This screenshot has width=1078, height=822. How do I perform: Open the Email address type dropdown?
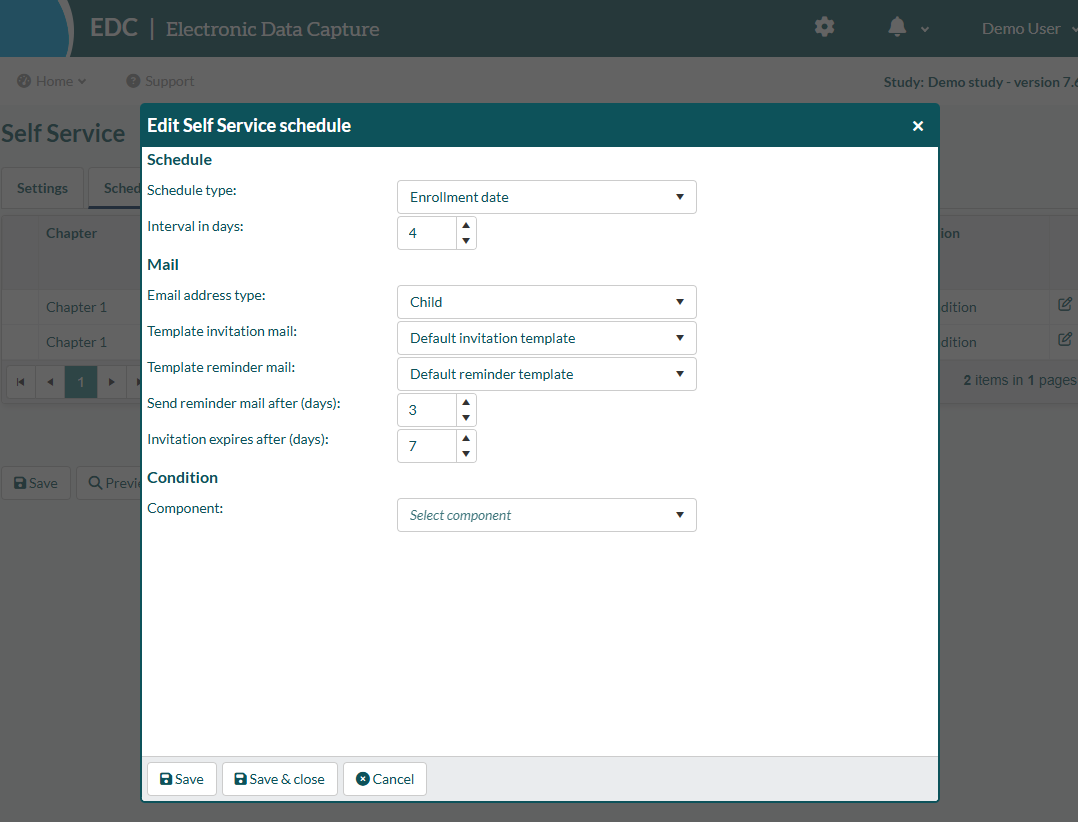[x=547, y=302]
